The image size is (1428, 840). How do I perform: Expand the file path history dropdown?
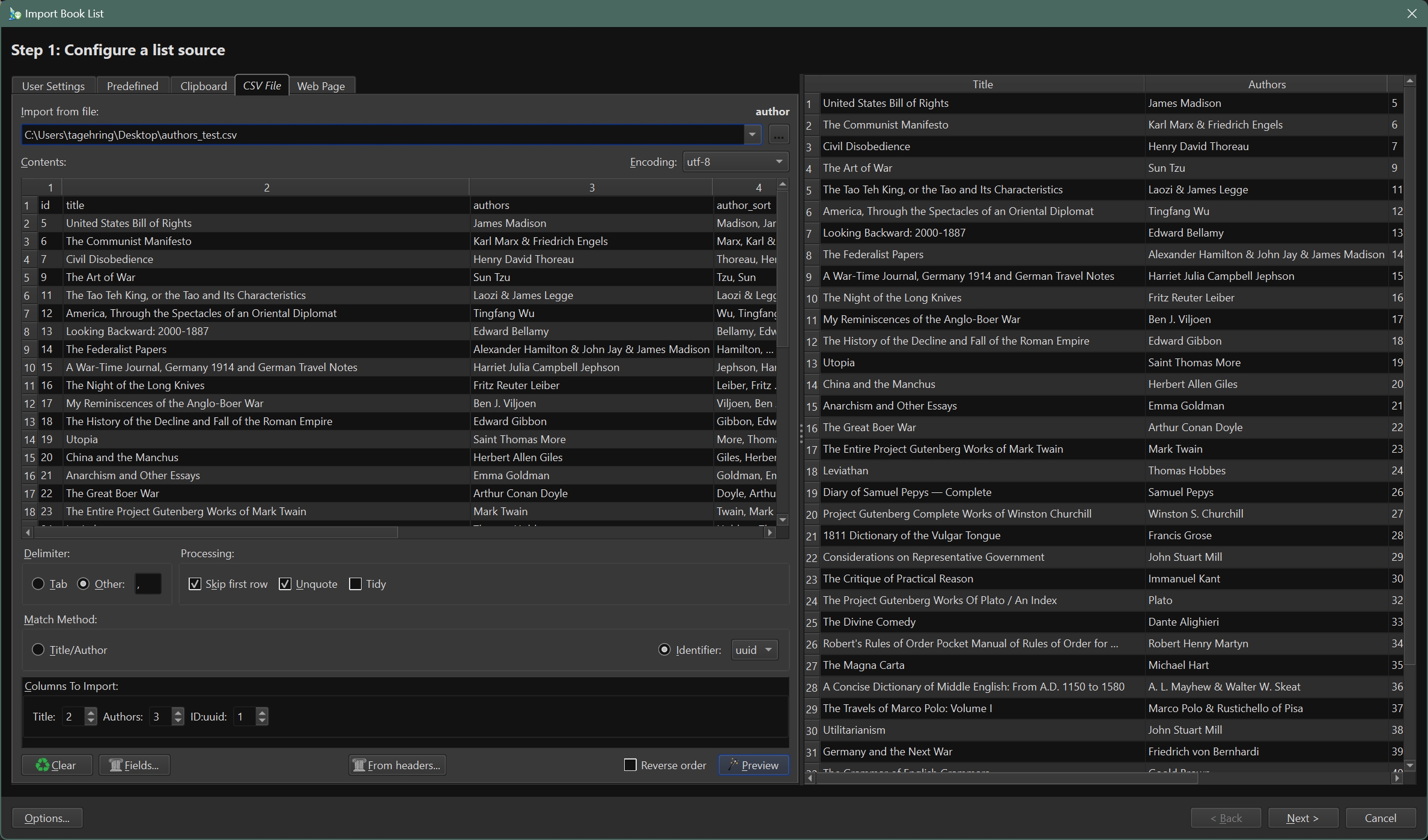pyautogui.click(x=752, y=135)
